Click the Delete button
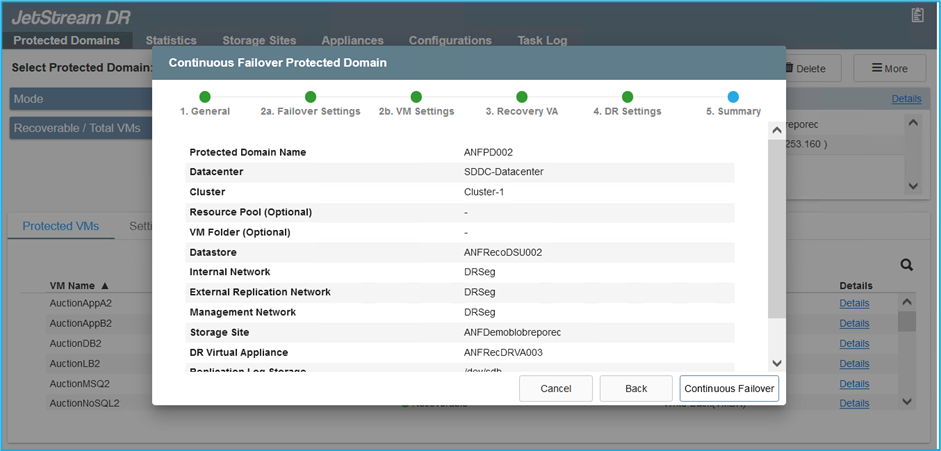The width and height of the screenshot is (941, 451). [812, 69]
